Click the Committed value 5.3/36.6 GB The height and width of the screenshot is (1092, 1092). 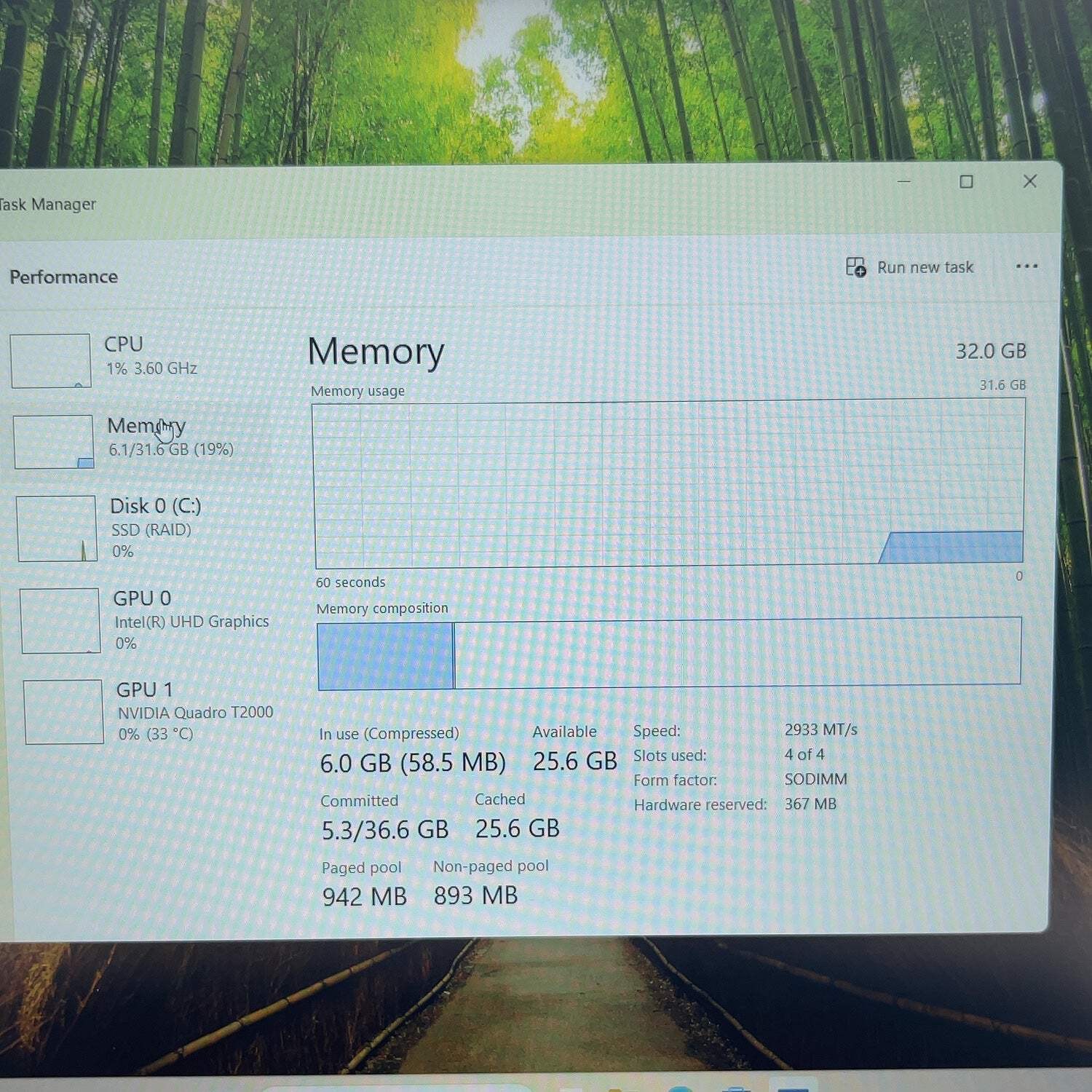[385, 830]
